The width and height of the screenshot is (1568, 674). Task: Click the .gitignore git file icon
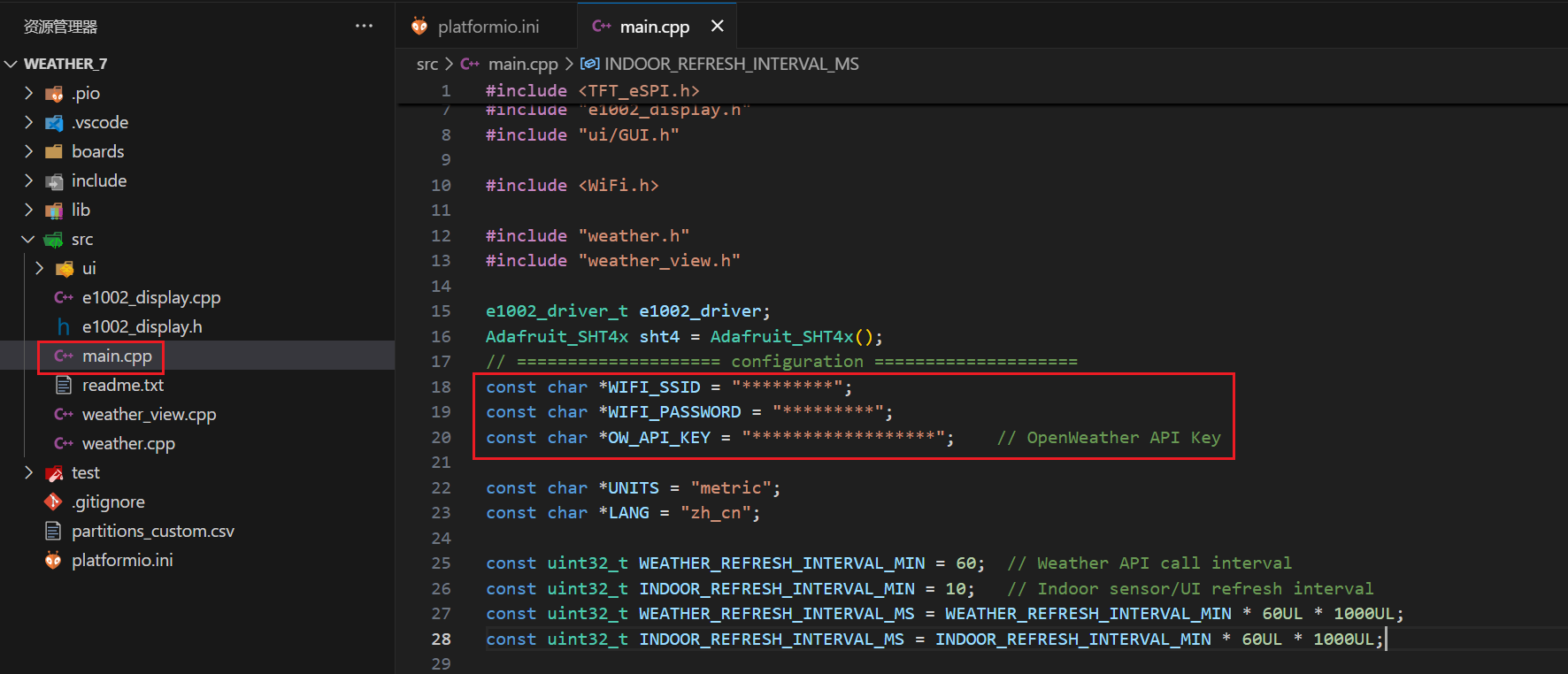coord(53,502)
